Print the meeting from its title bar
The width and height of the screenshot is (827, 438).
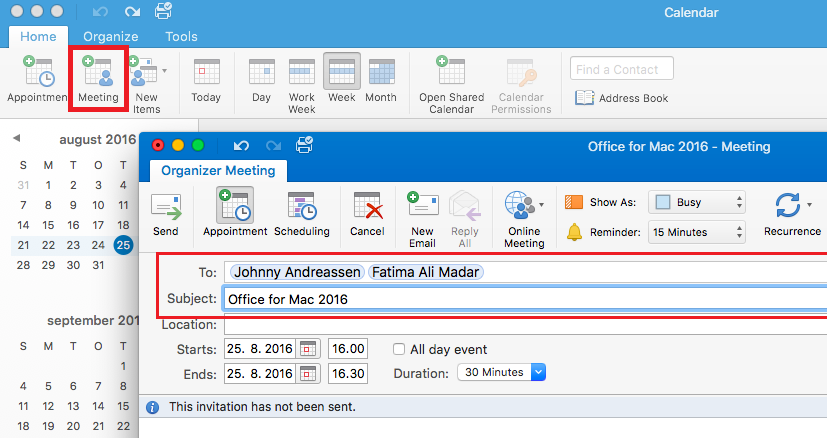click(x=304, y=145)
